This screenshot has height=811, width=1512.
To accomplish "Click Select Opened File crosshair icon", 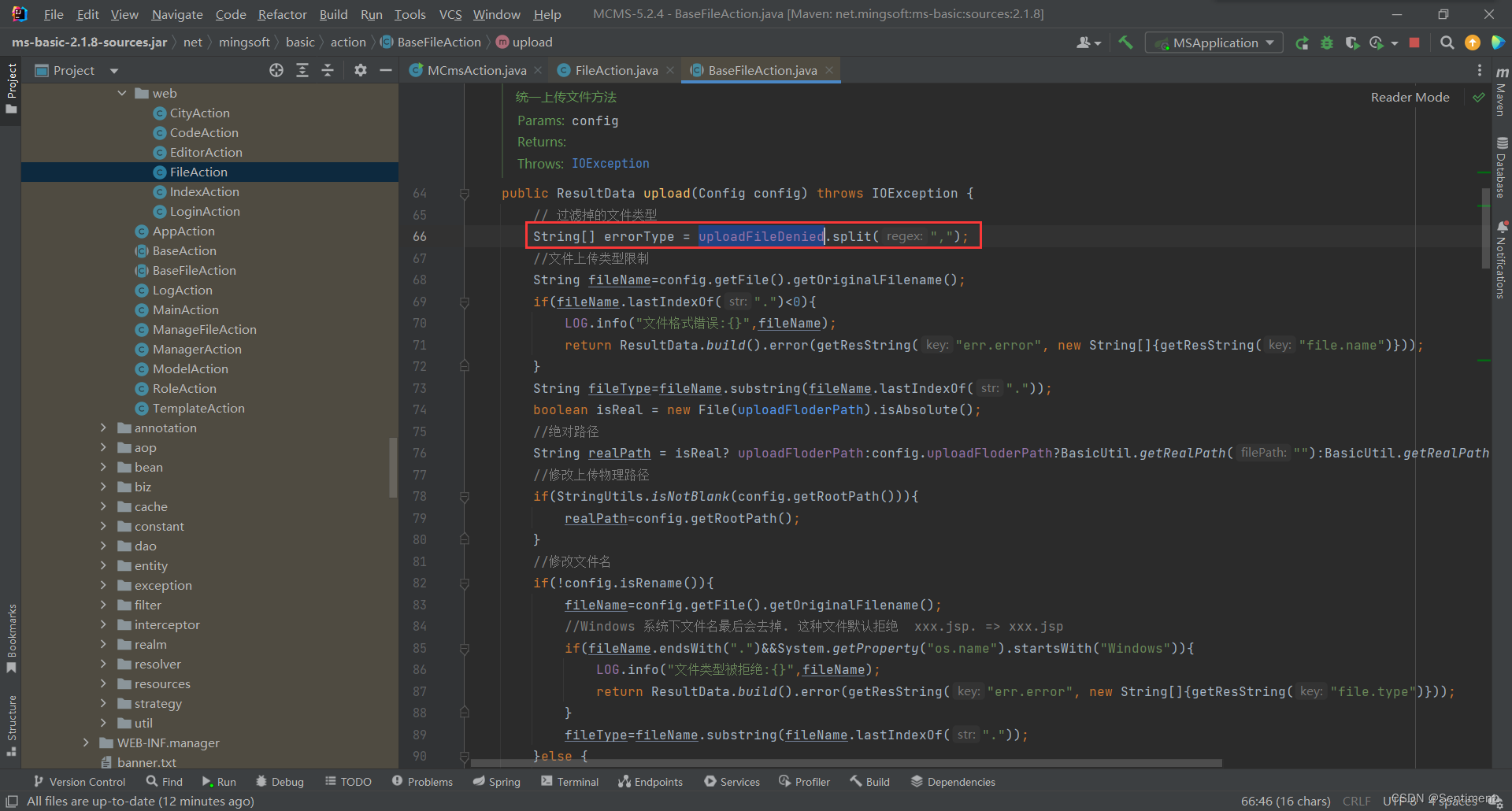I will pos(276,71).
